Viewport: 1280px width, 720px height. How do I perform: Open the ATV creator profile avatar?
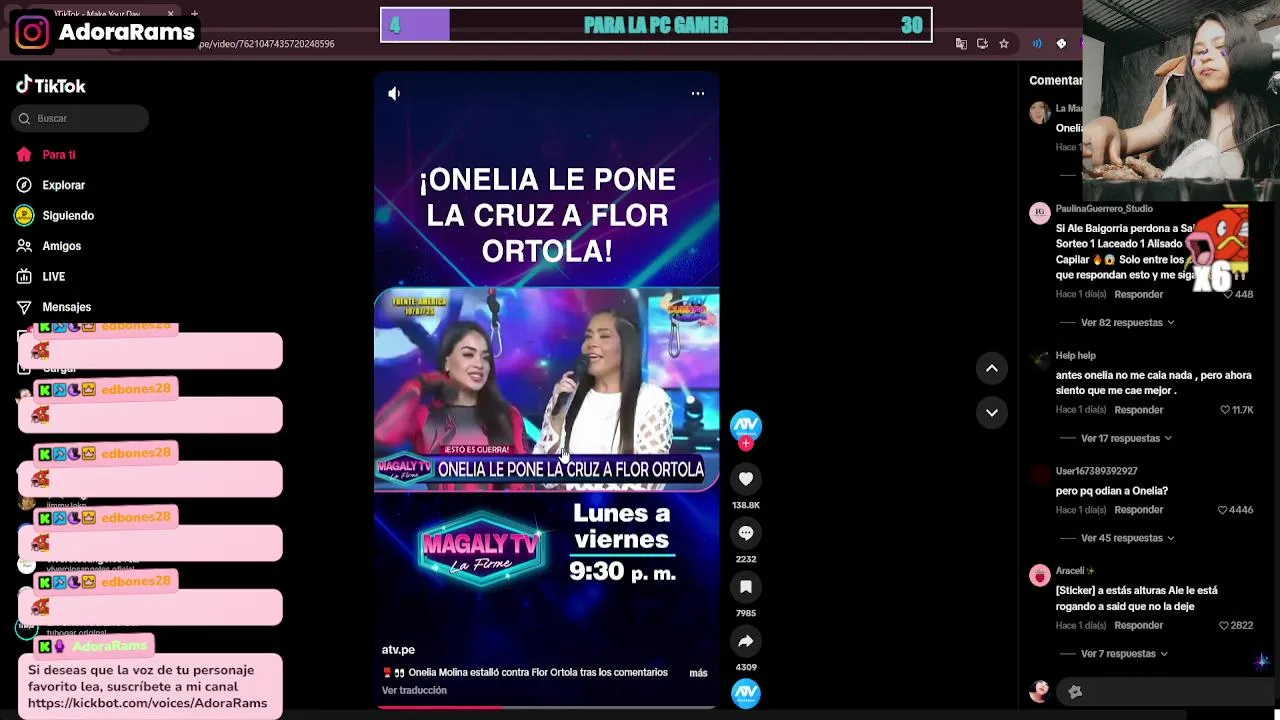pyautogui.click(x=746, y=424)
